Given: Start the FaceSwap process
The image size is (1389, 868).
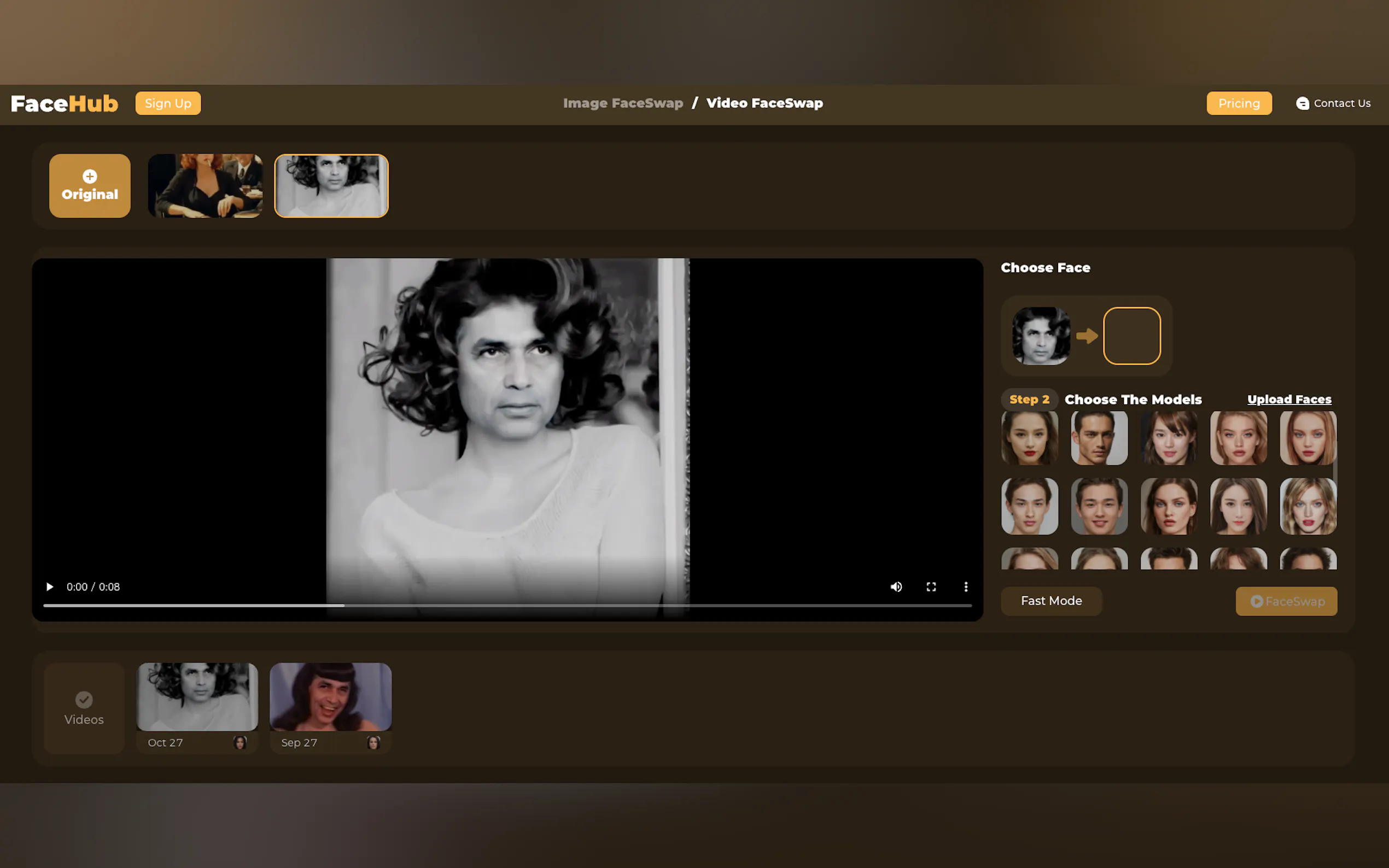Looking at the screenshot, I should tap(1286, 601).
